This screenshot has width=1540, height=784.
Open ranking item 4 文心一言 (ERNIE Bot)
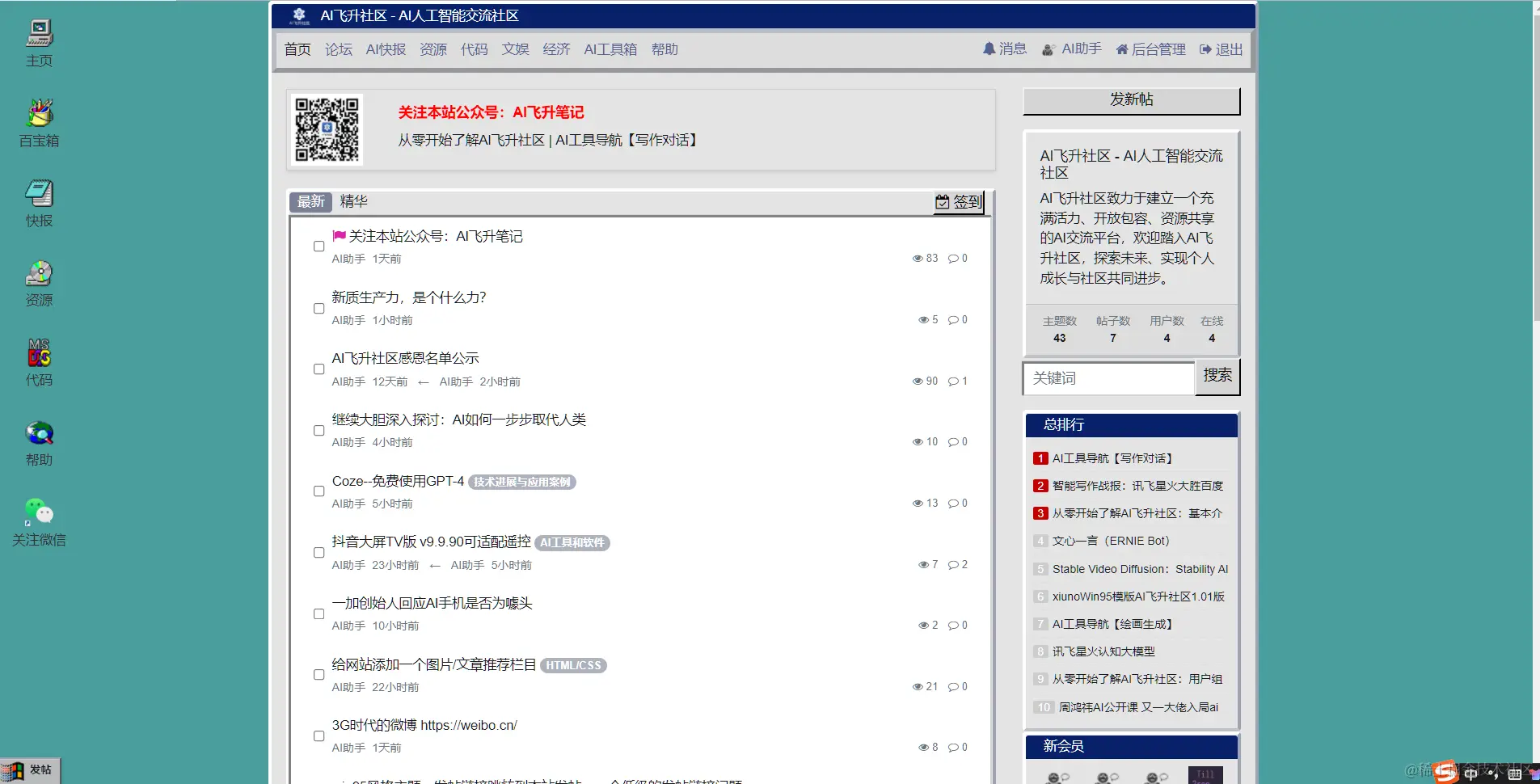tap(1111, 541)
